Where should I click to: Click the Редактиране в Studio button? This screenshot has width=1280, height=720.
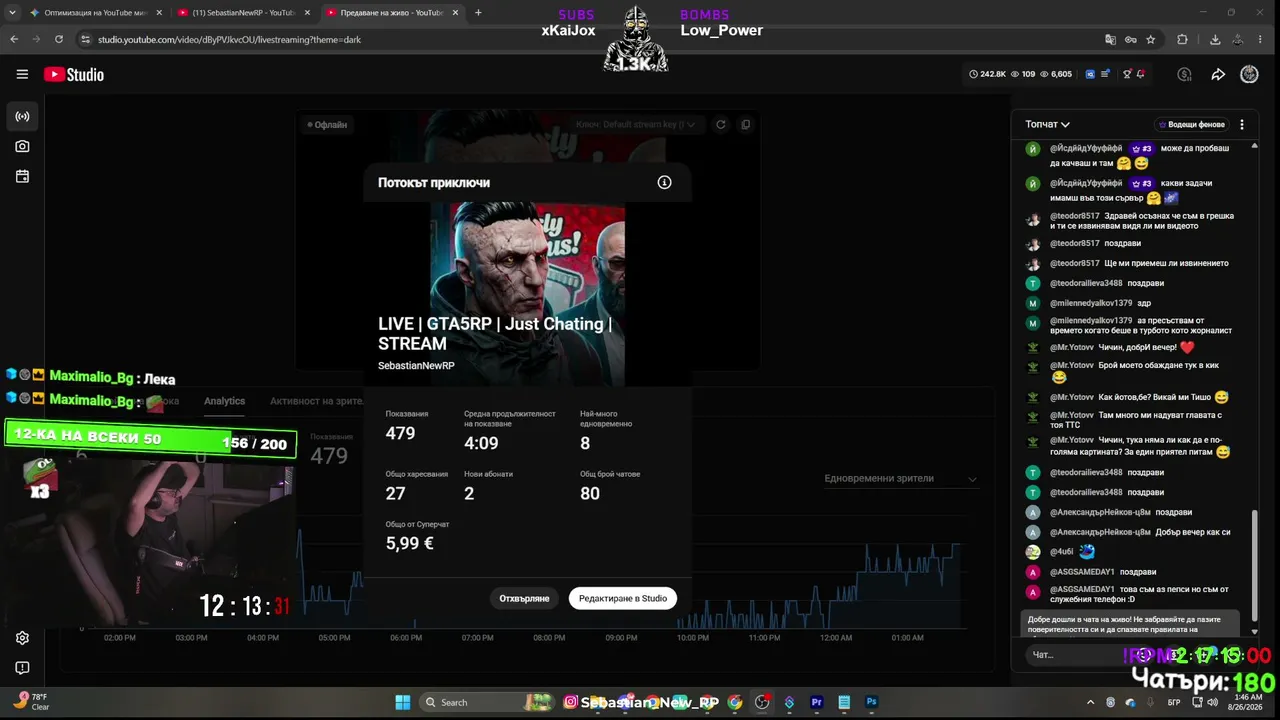click(x=623, y=598)
